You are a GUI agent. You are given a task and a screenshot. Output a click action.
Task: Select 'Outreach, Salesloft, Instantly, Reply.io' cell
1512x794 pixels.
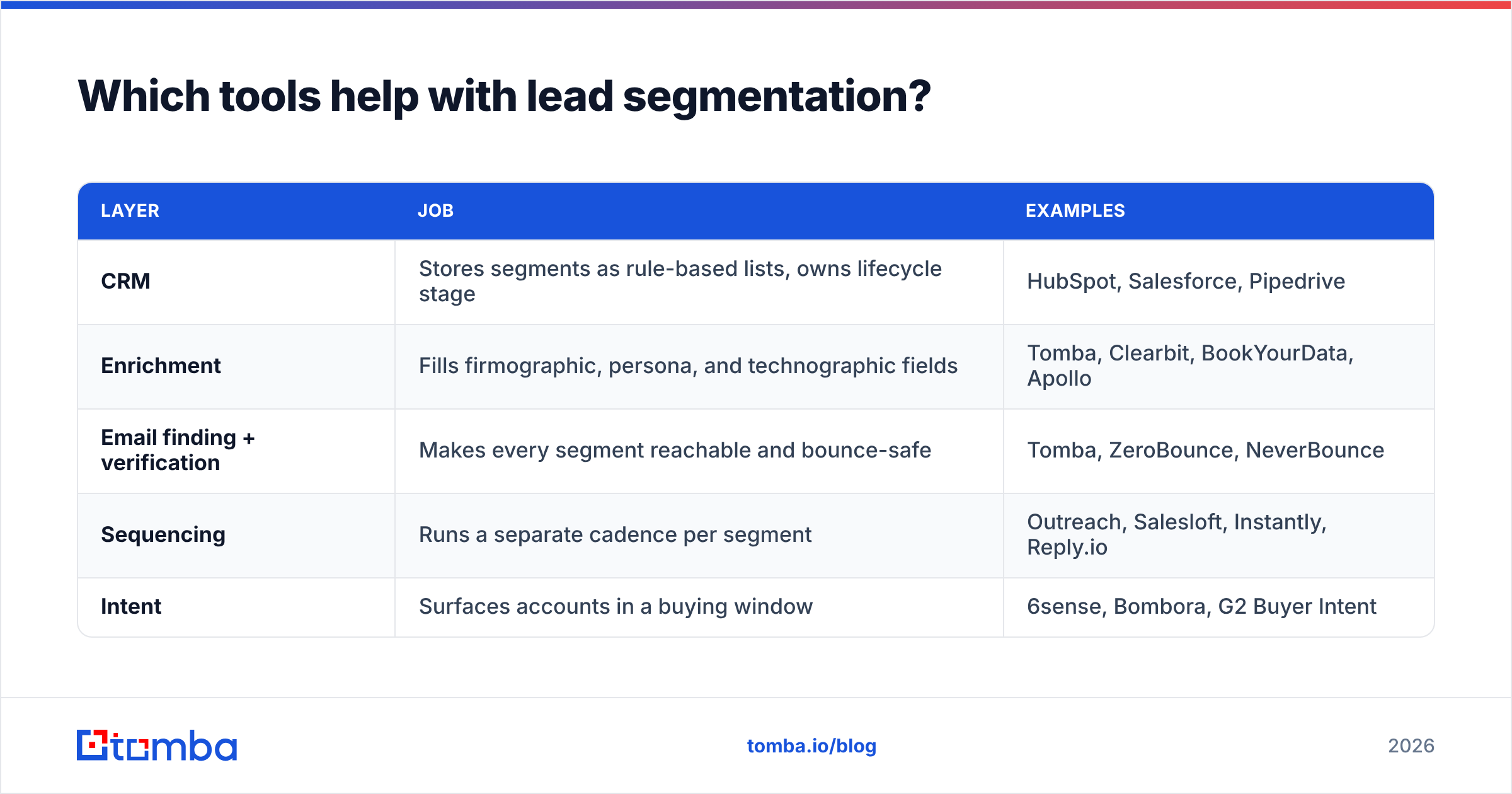(x=1218, y=535)
